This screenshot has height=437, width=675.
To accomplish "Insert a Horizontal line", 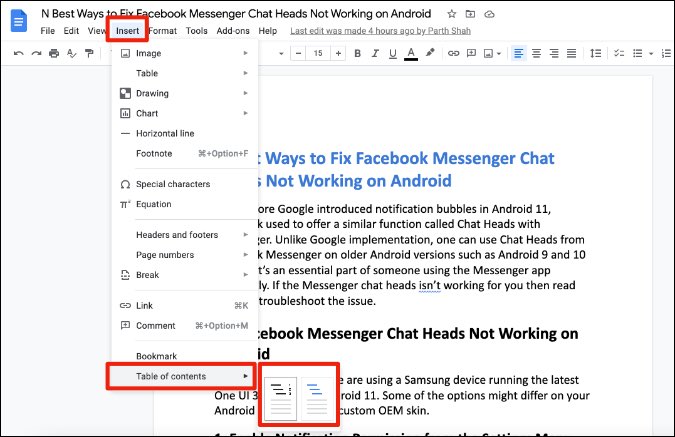I will [x=184, y=133].
